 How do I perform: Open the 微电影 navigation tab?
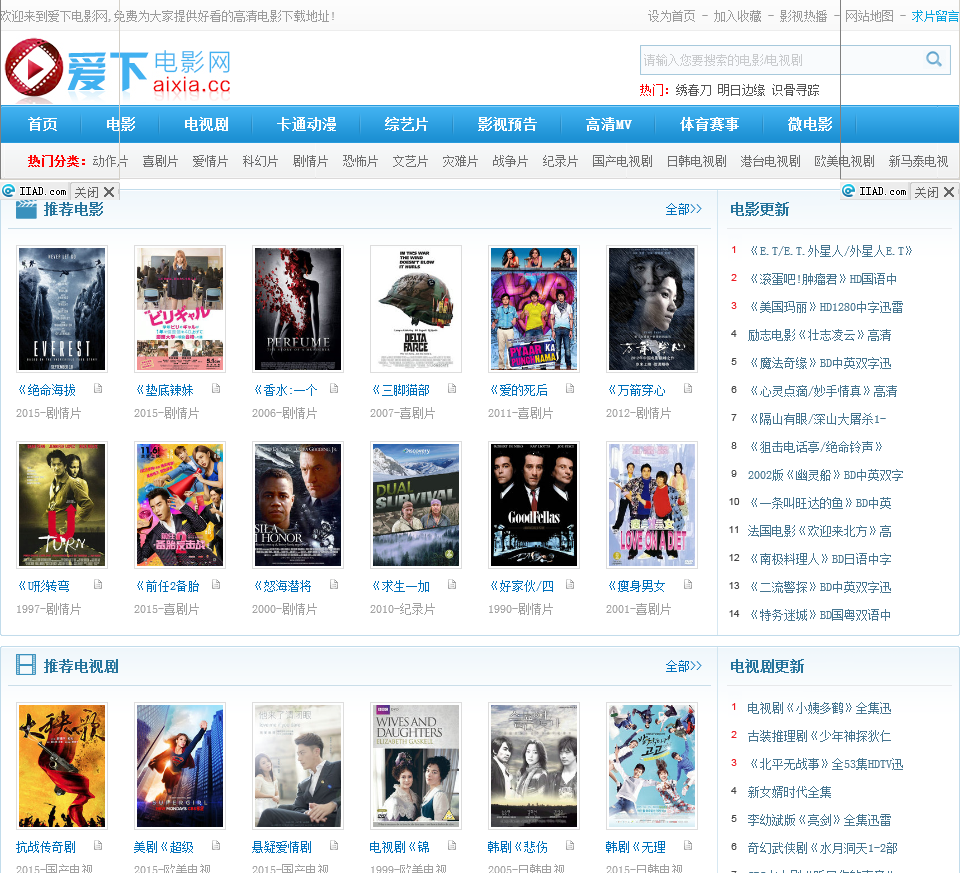pos(809,124)
